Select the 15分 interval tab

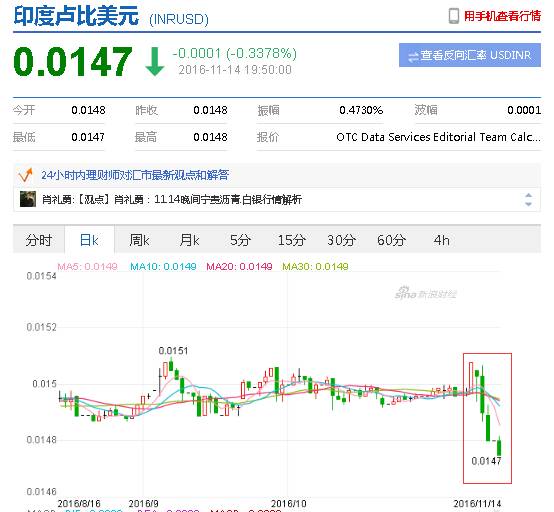click(x=291, y=240)
